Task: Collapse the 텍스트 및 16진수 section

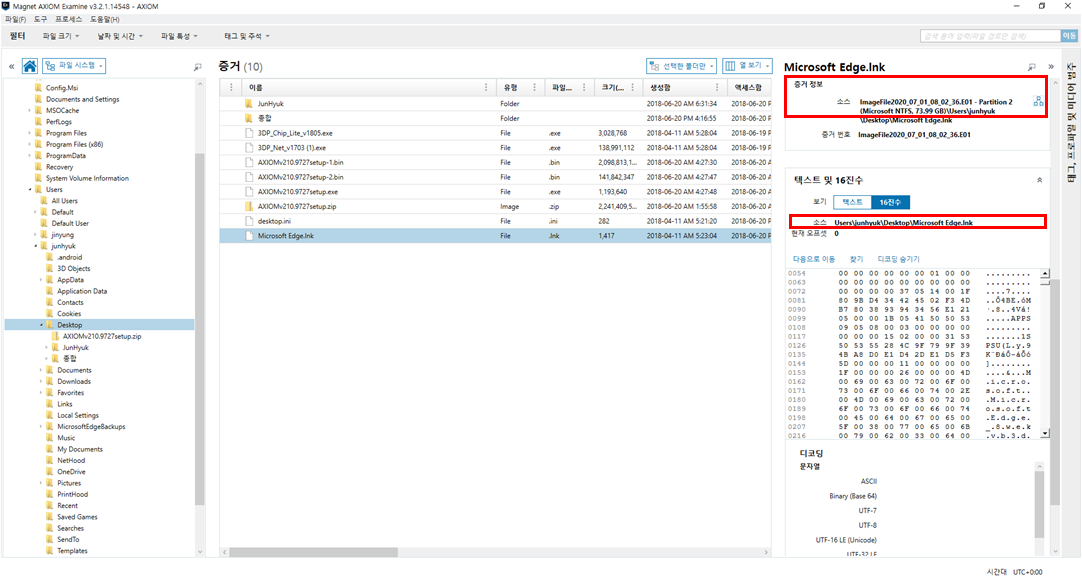Action: tap(1039, 180)
